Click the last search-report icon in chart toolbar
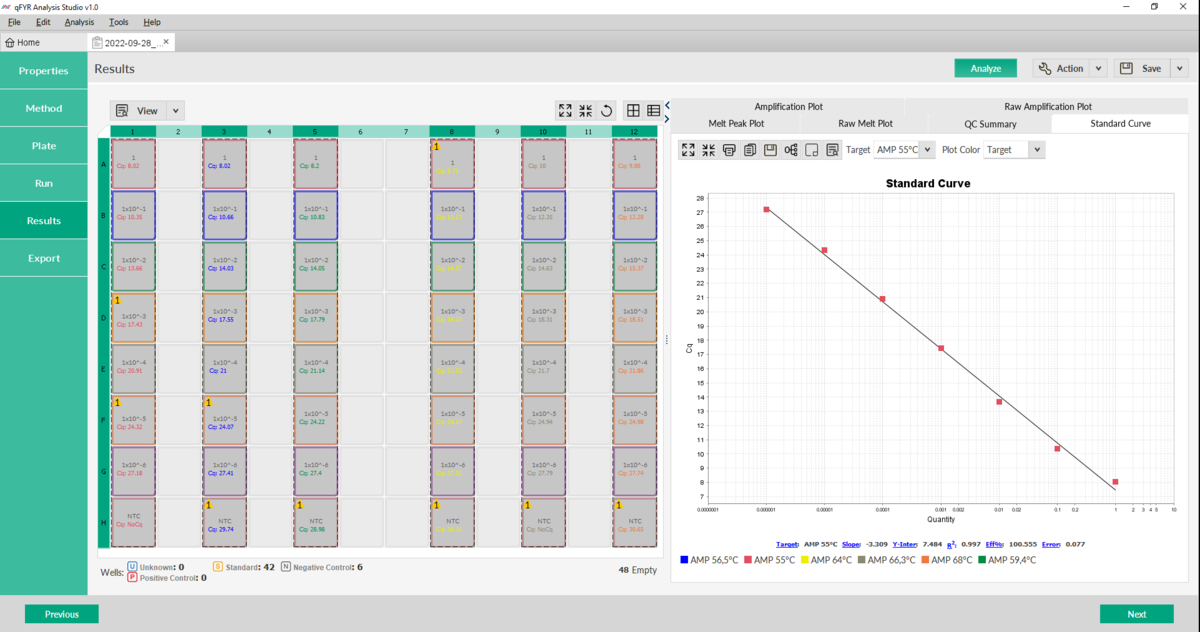Screen dimensions: 1200x632 click(x=832, y=150)
